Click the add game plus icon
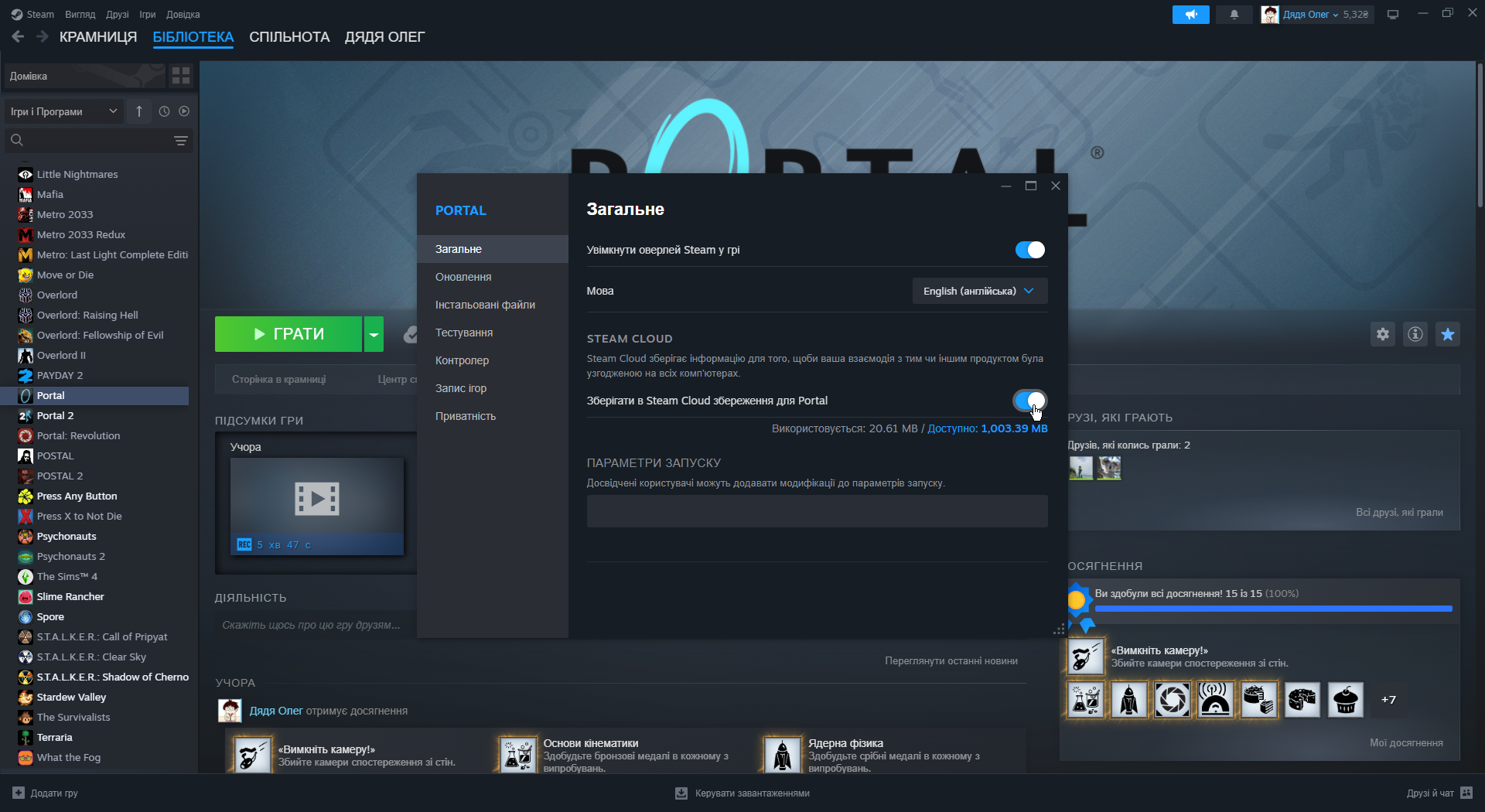This screenshot has height=812, width=1485. click(x=19, y=793)
